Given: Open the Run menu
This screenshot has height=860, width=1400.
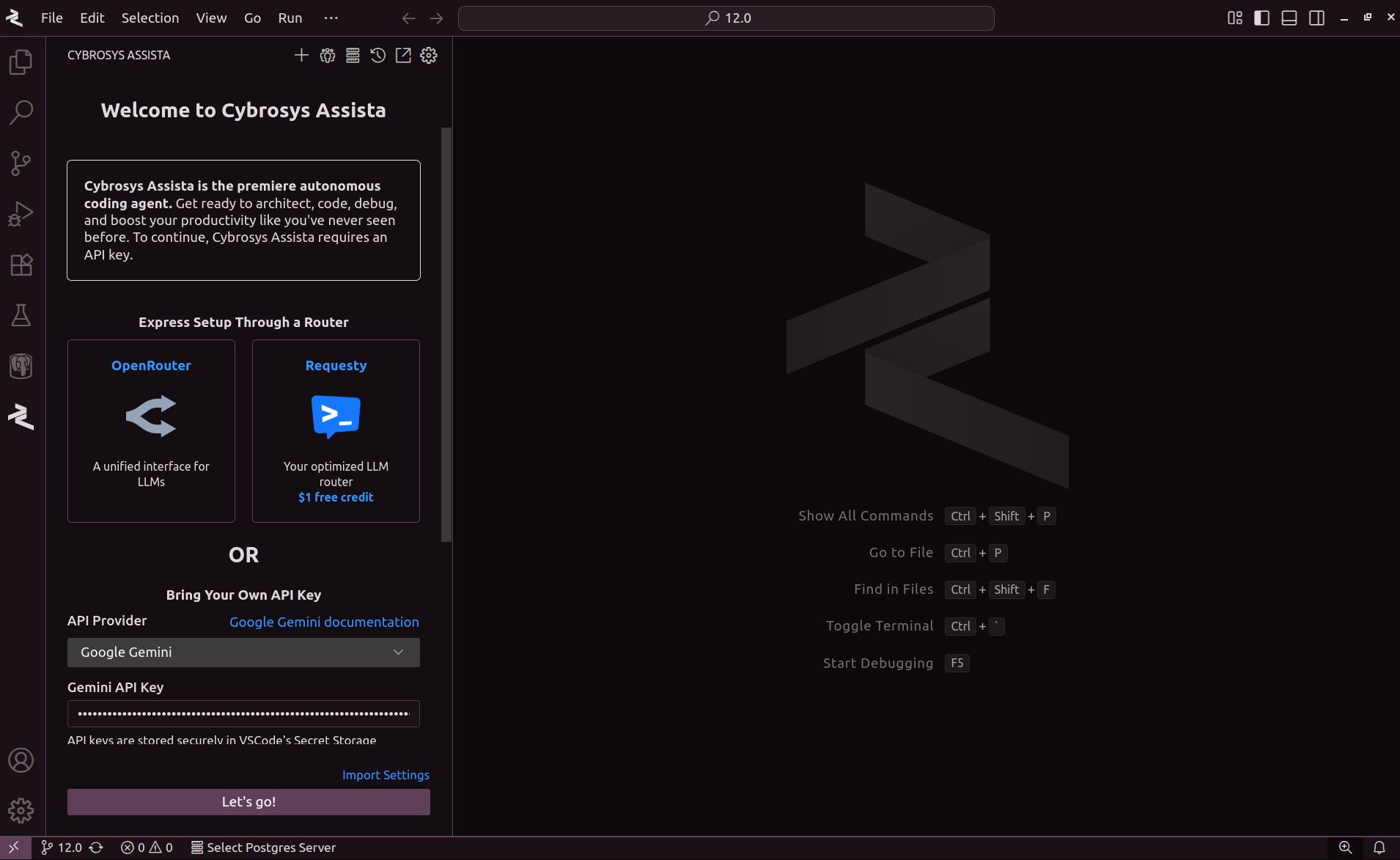Looking at the screenshot, I should pos(290,18).
